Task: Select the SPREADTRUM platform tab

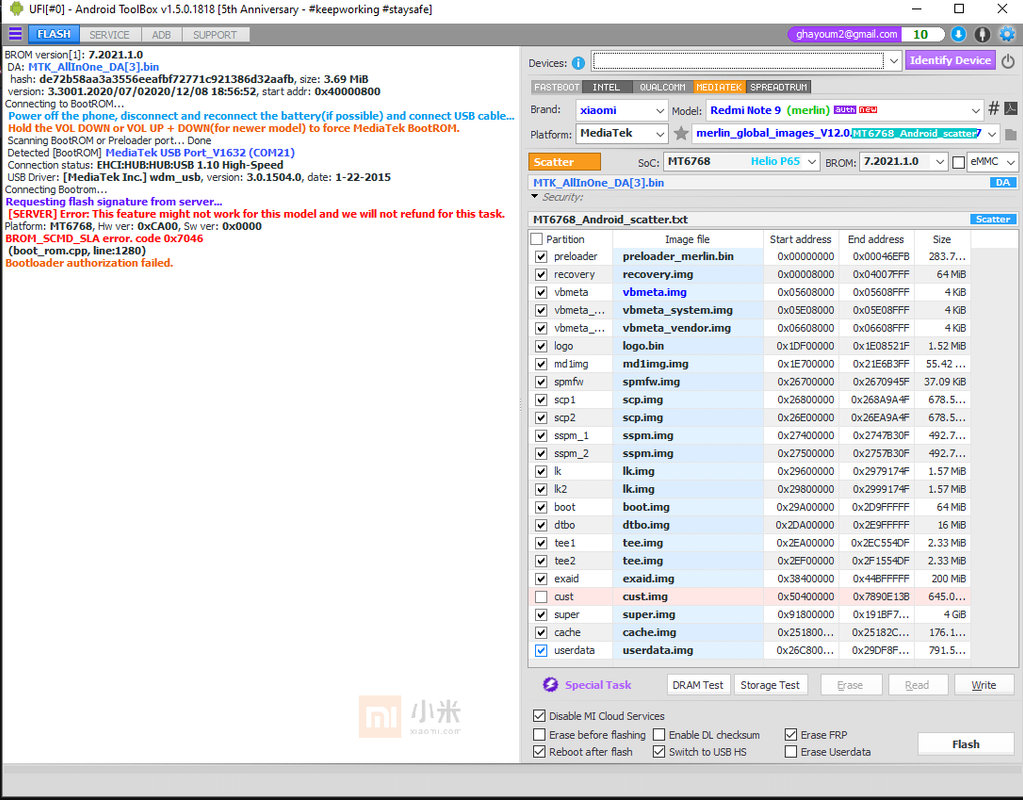Action: (x=778, y=87)
